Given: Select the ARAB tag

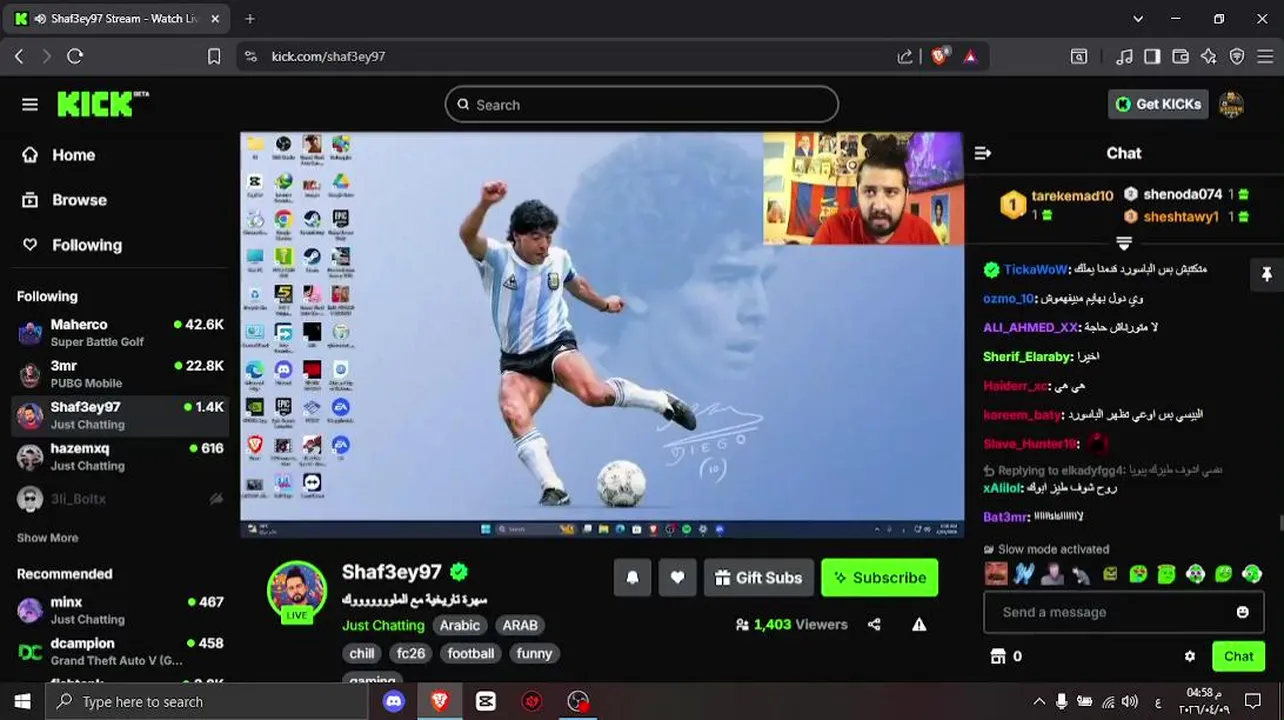Looking at the screenshot, I should [520, 625].
